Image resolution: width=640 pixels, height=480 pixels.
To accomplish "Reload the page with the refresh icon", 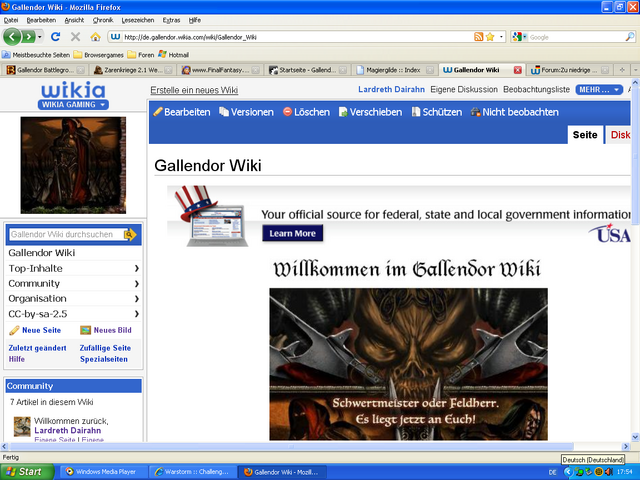I will click(x=56, y=37).
